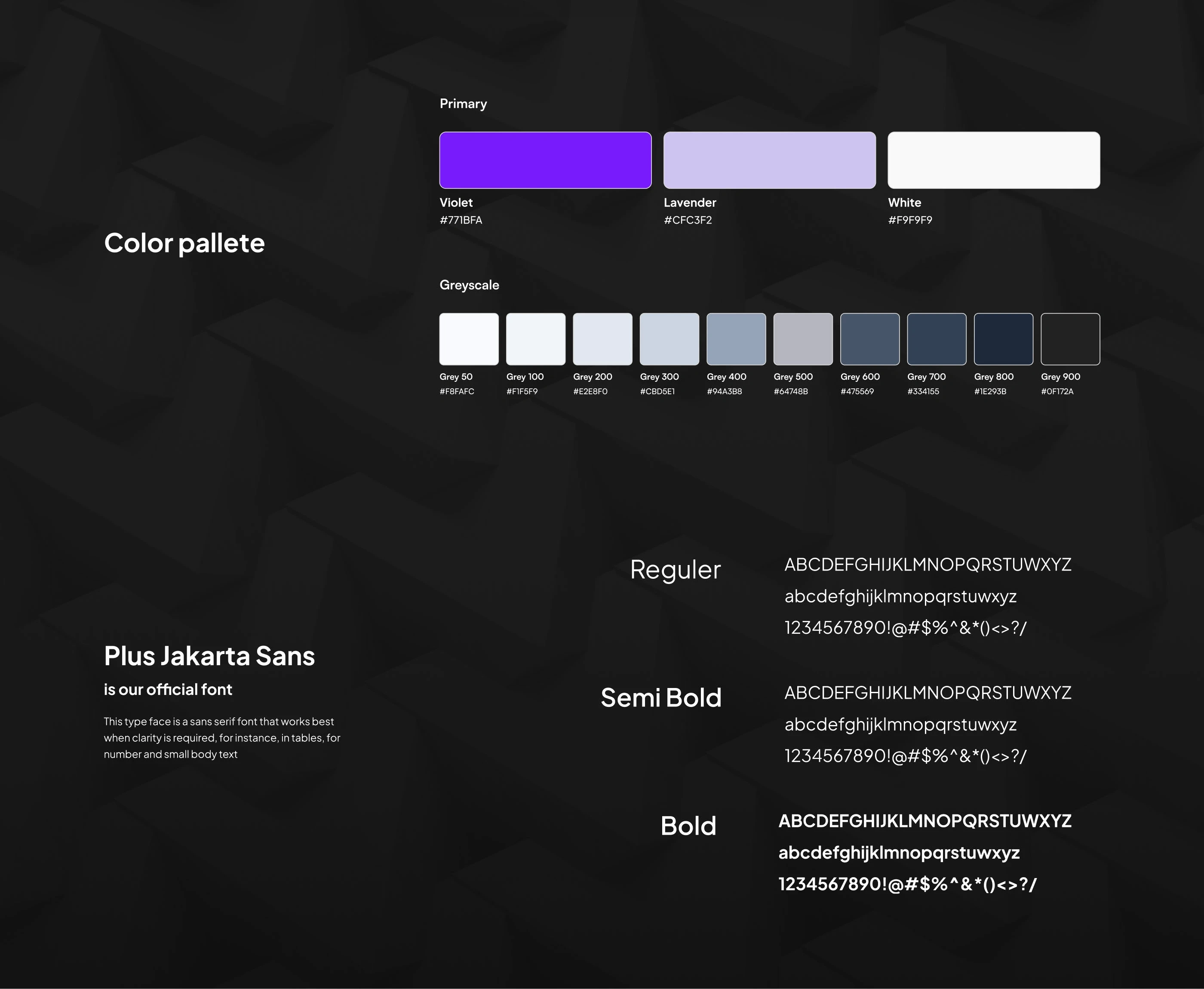Click the 'Greyscale' section label

pos(469,286)
